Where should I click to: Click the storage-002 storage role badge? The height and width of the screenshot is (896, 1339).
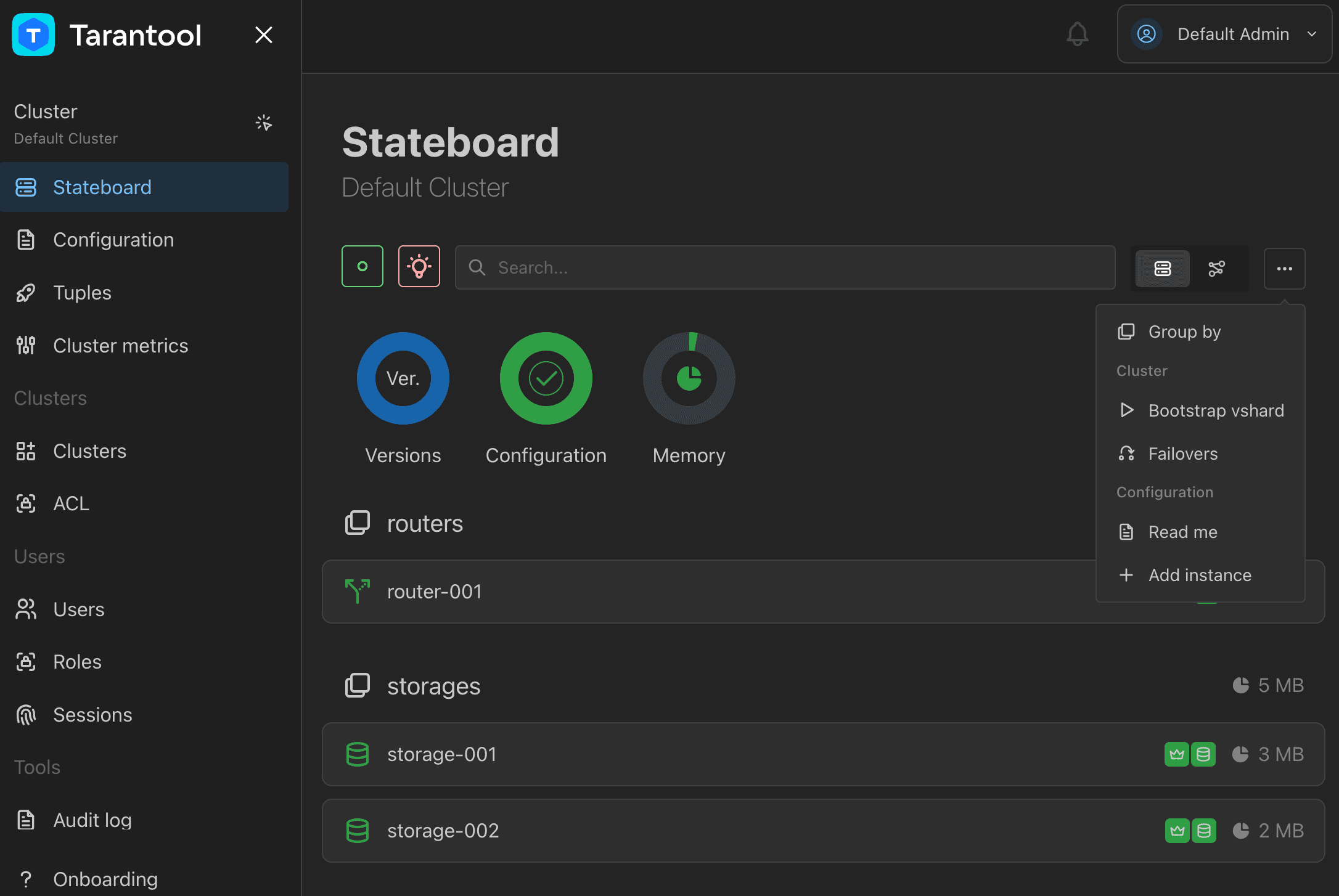coord(1204,831)
